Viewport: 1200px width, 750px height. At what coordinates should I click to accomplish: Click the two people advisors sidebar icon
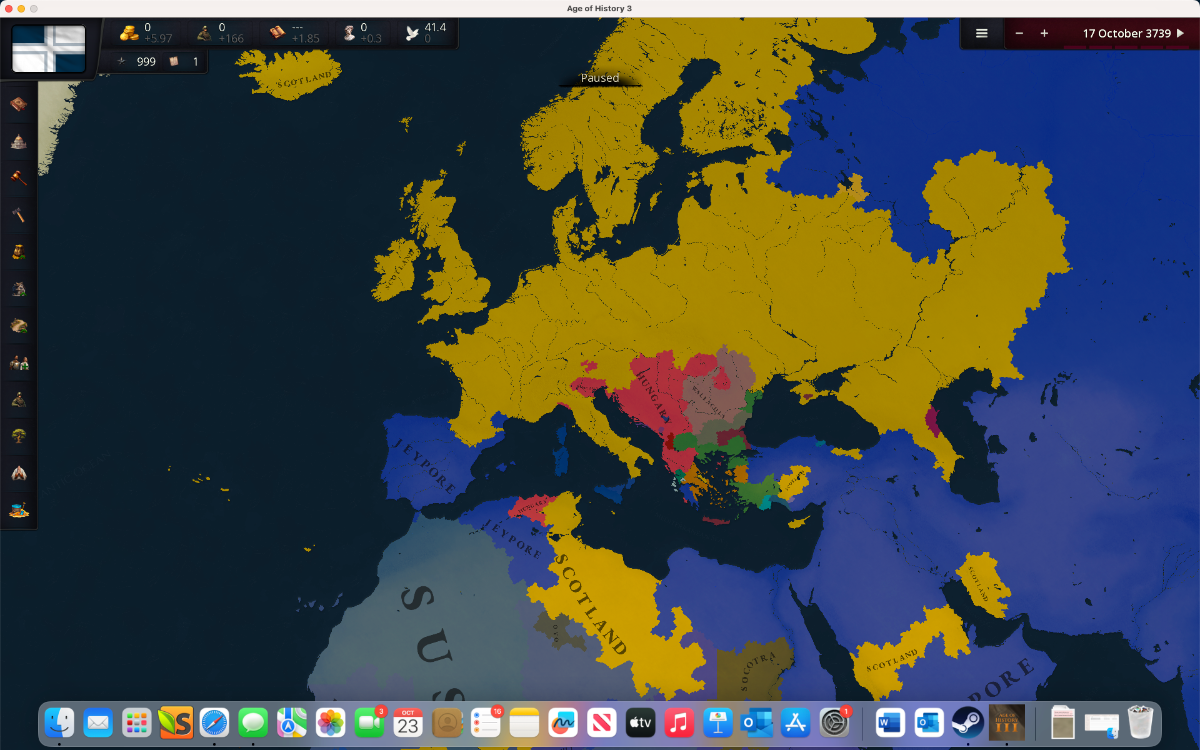click(18, 363)
